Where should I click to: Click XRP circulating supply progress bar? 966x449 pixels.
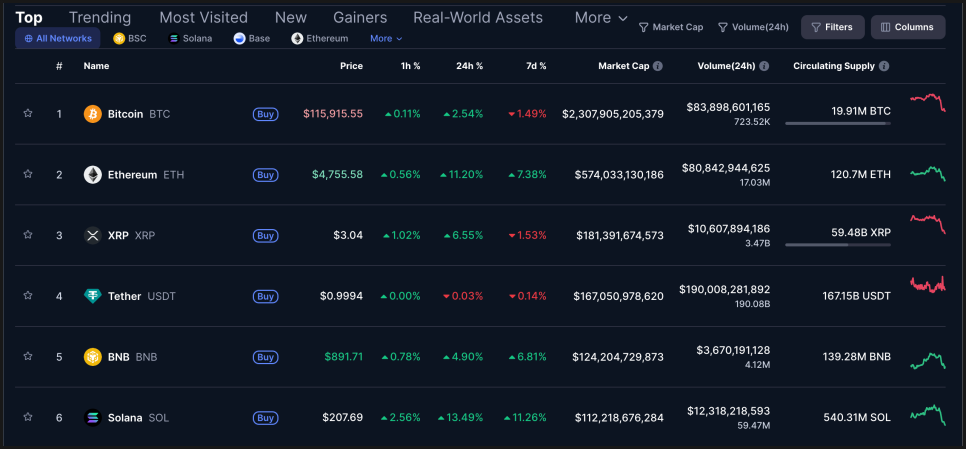point(838,245)
